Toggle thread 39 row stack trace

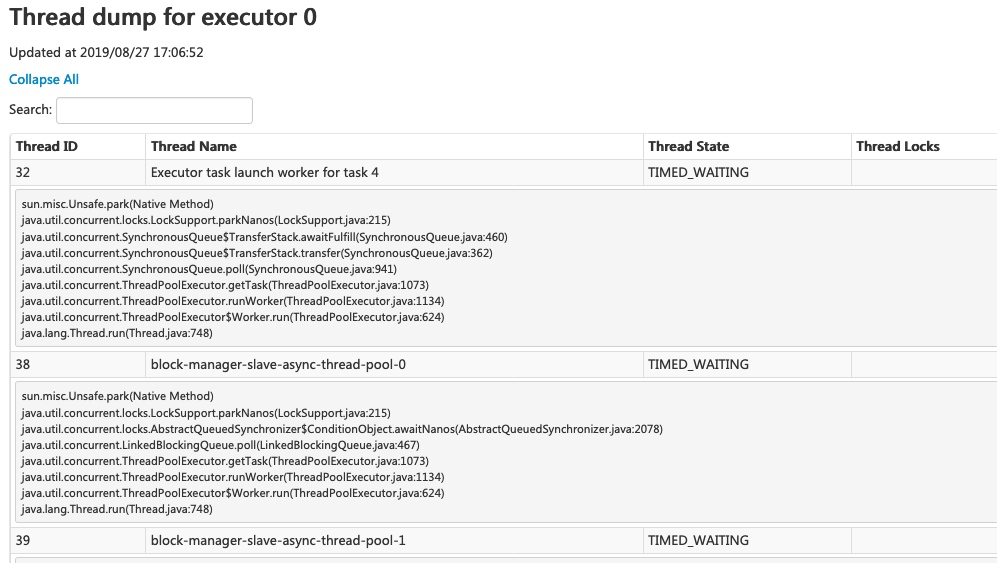[x=504, y=540]
